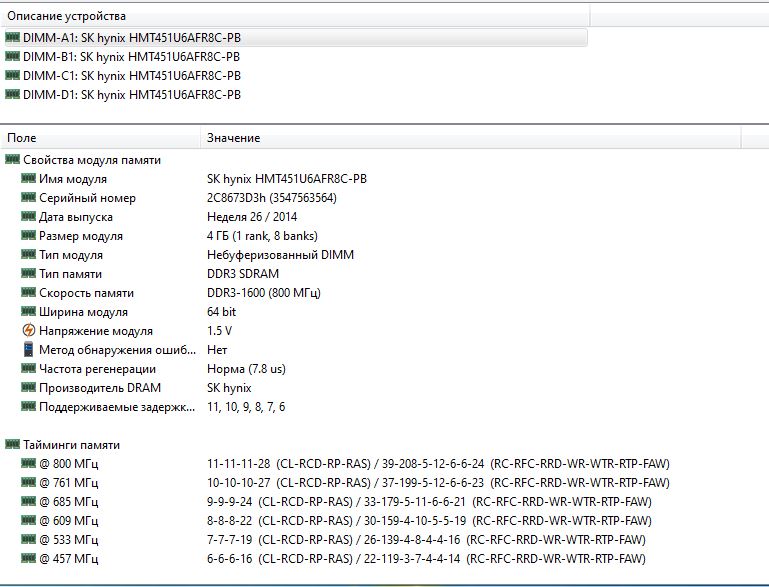
Task: Click the icon beside 'Скорость памяти'
Action: point(28,292)
